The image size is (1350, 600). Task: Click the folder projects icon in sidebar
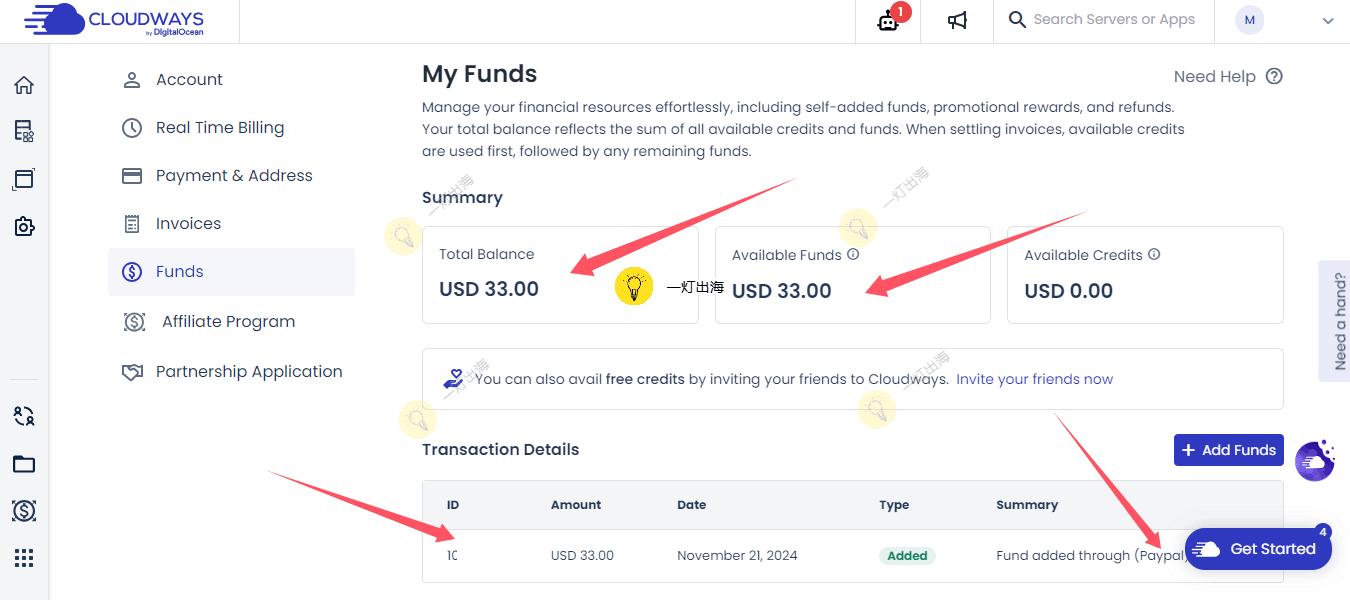point(24,464)
